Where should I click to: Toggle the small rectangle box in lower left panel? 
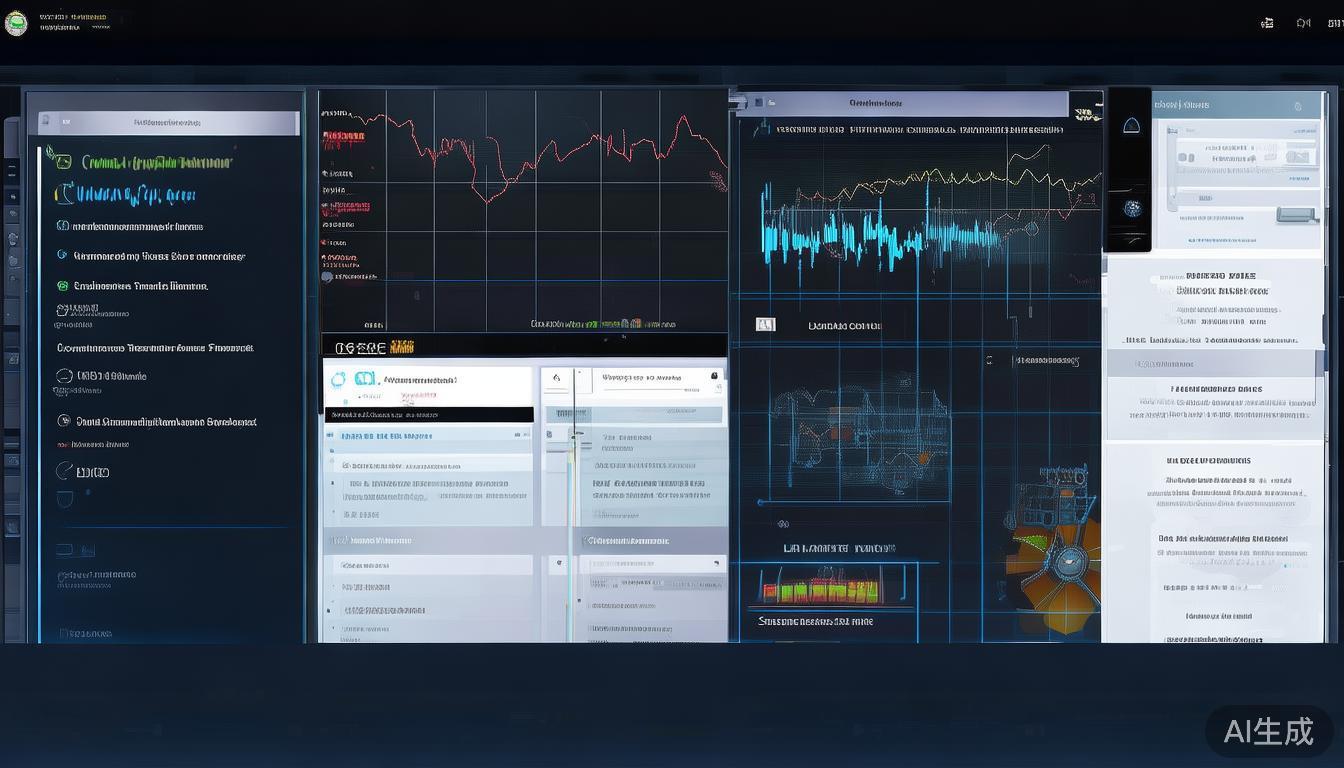coord(64,549)
